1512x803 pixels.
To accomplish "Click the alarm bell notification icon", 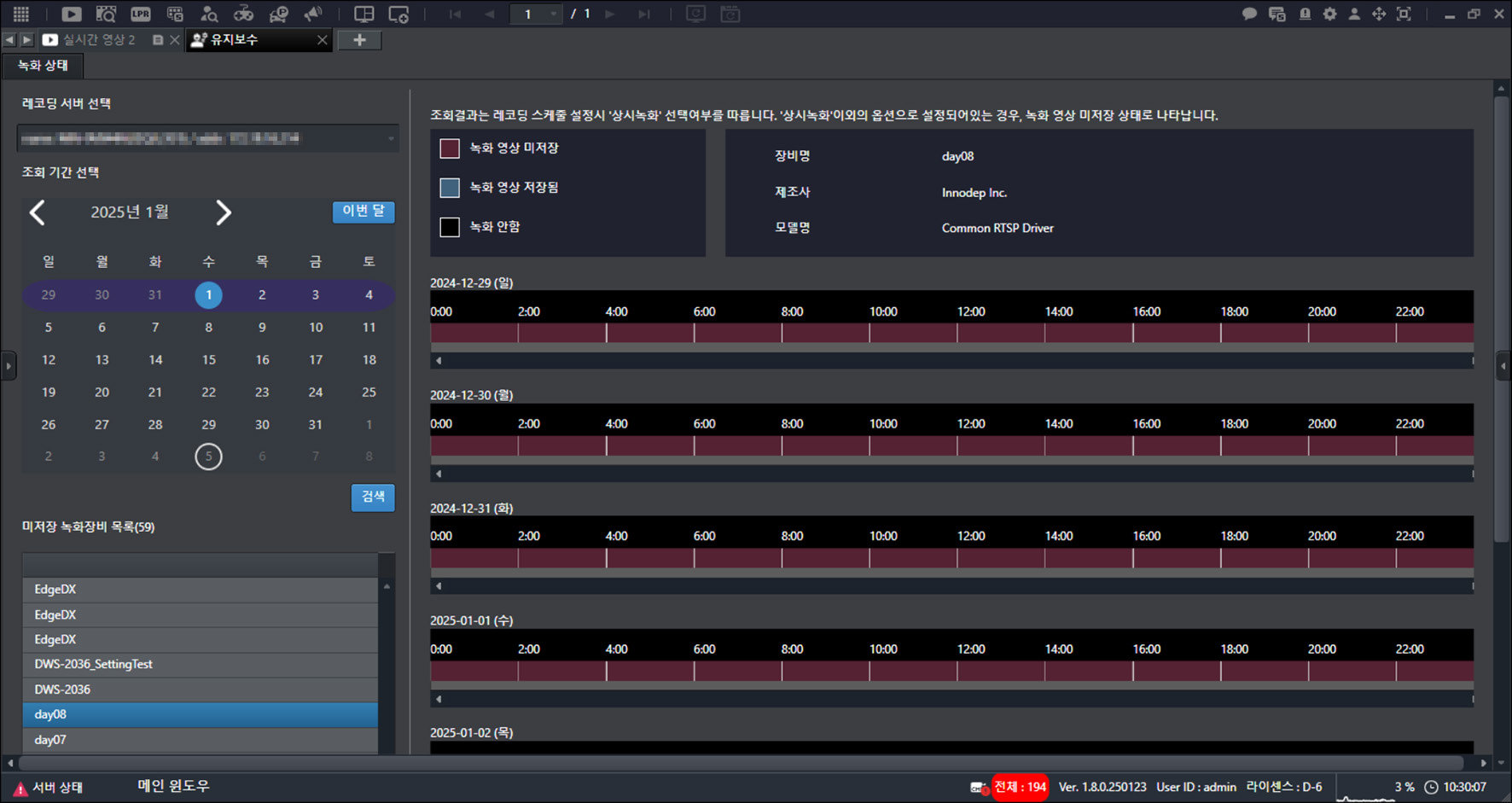I will tap(1305, 14).
